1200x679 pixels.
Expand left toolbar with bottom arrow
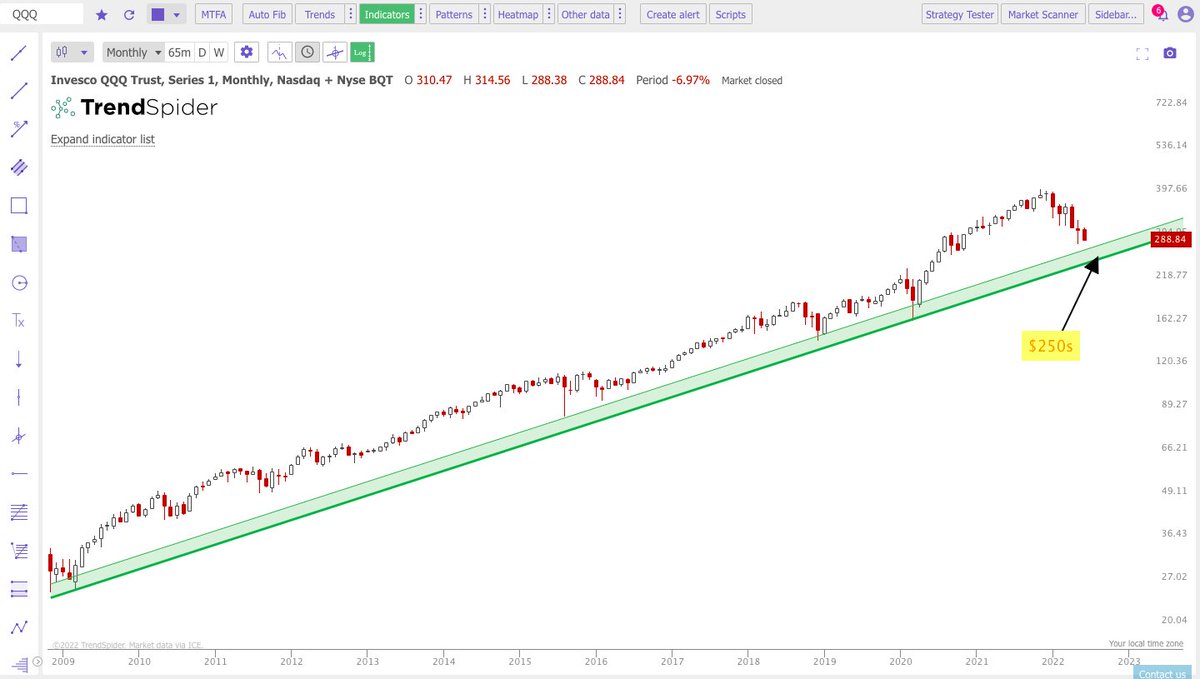tap(37, 661)
